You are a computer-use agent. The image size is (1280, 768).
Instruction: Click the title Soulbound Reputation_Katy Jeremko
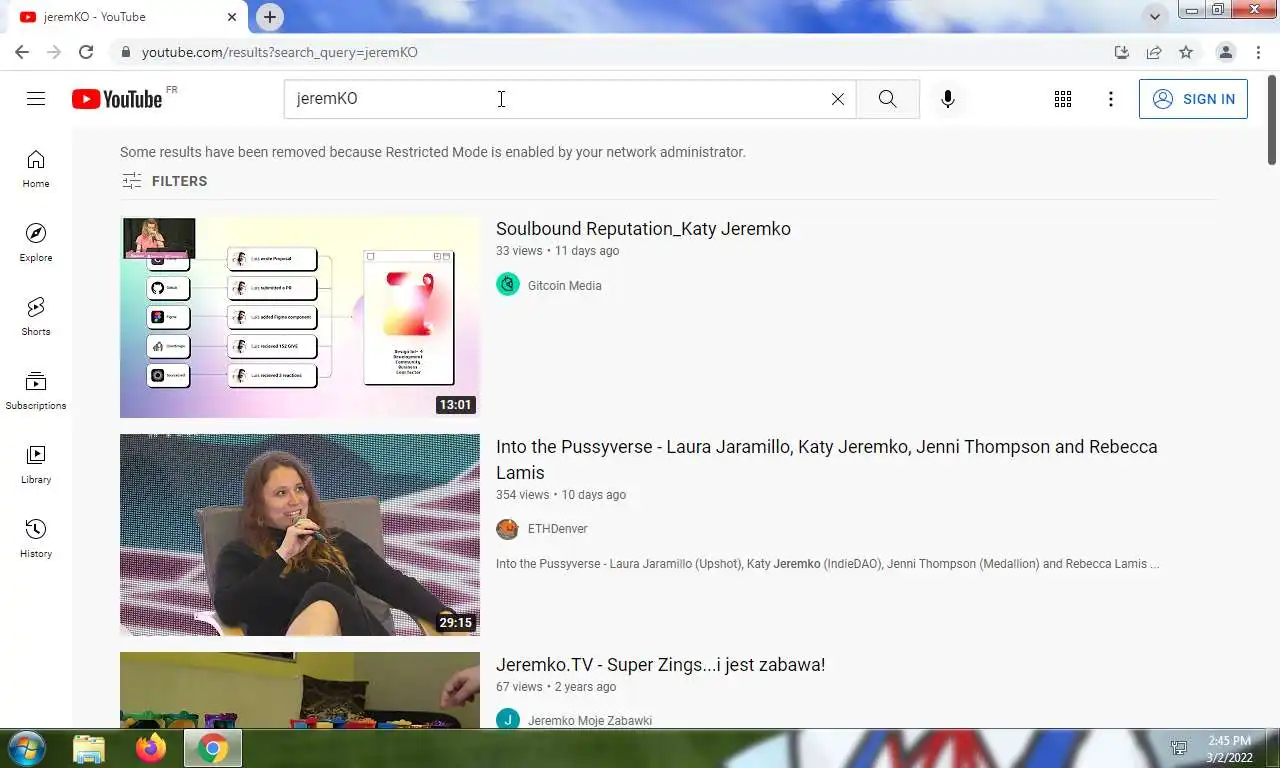click(x=643, y=229)
